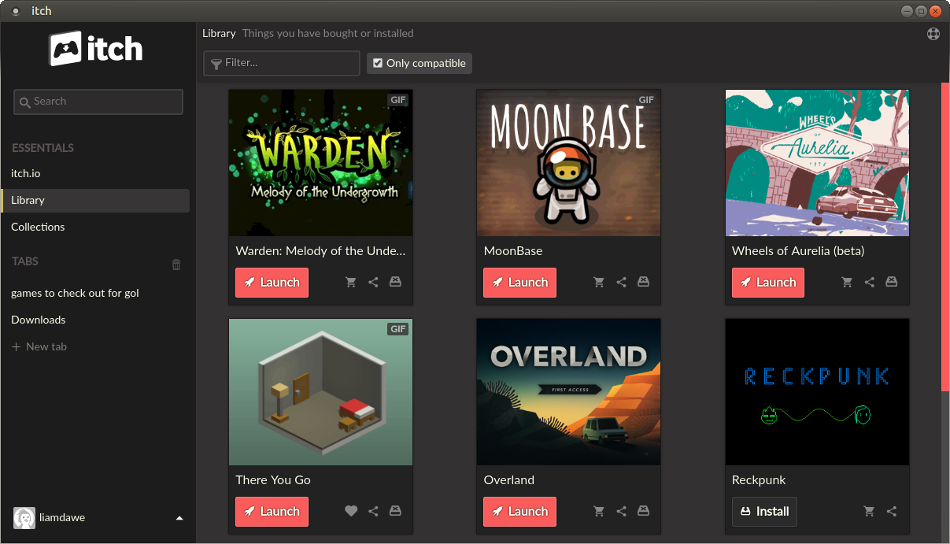The width and height of the screenshot is (950, 544).
Task: Open the Reckpunk cover thumbnail
Action: 817,392
